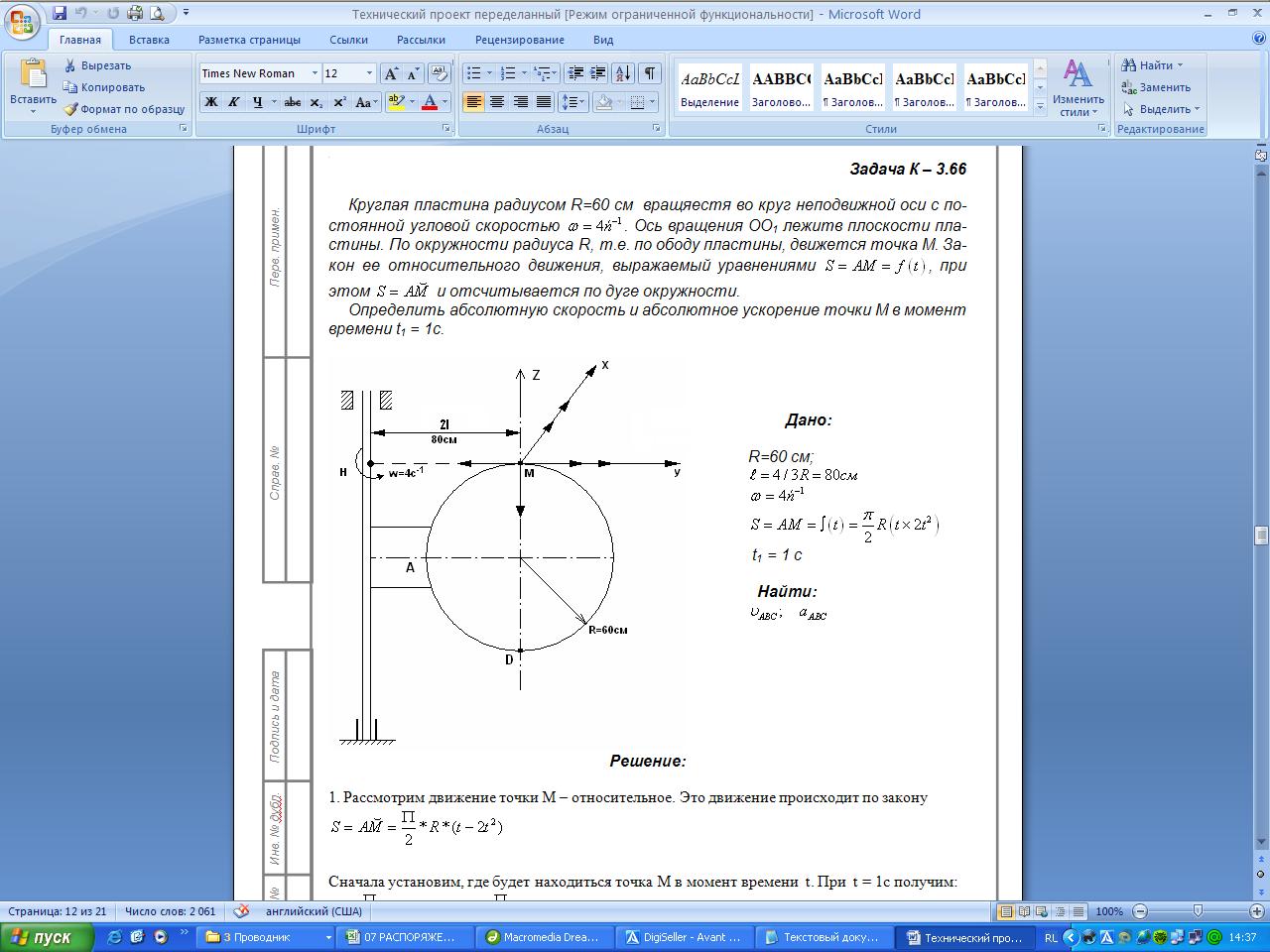Toggle italic (К) formatting
Screen dimensions: 1270x952
click(x=234, y=101)
